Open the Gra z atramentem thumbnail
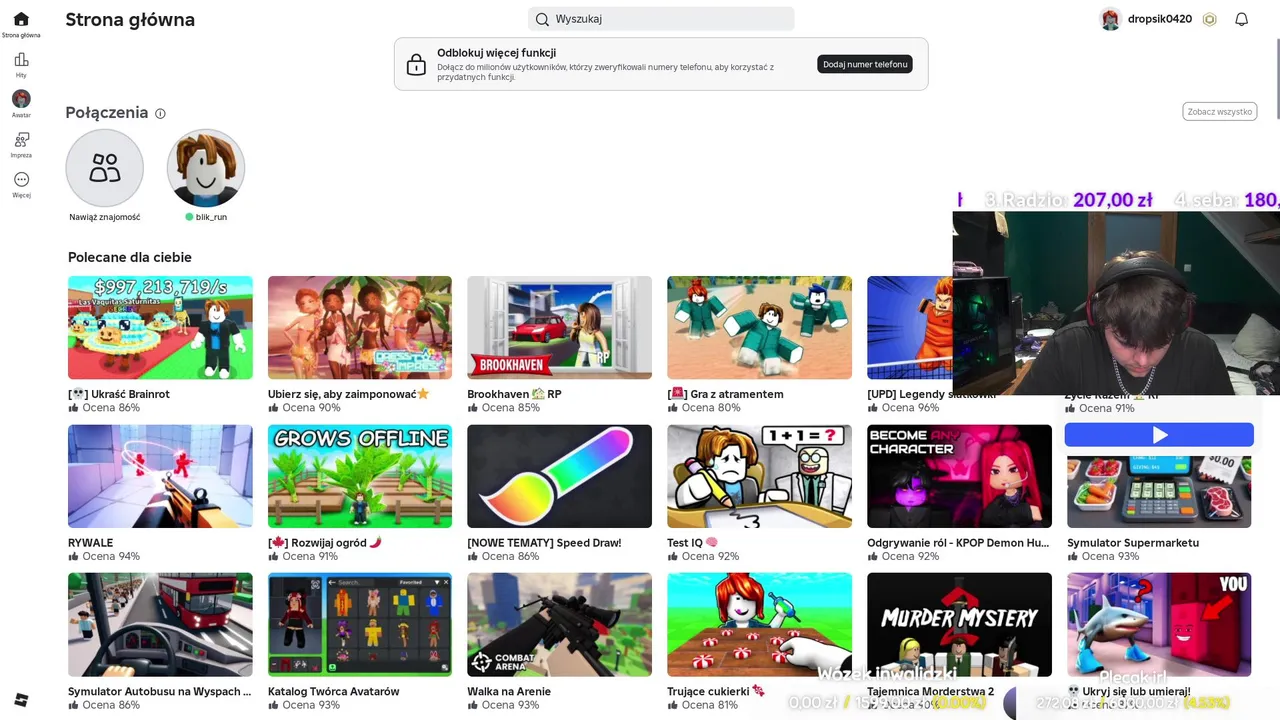Screen dimensions: 1280x720 [x=760, y=328]
